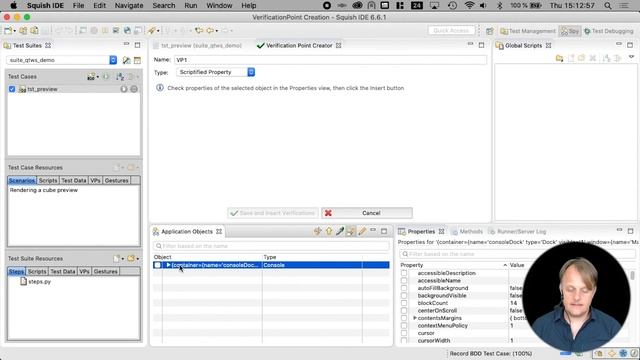Check the backgroundVisible property checkbox
Screen dimensions: 640x360
(x=404, y=296)
